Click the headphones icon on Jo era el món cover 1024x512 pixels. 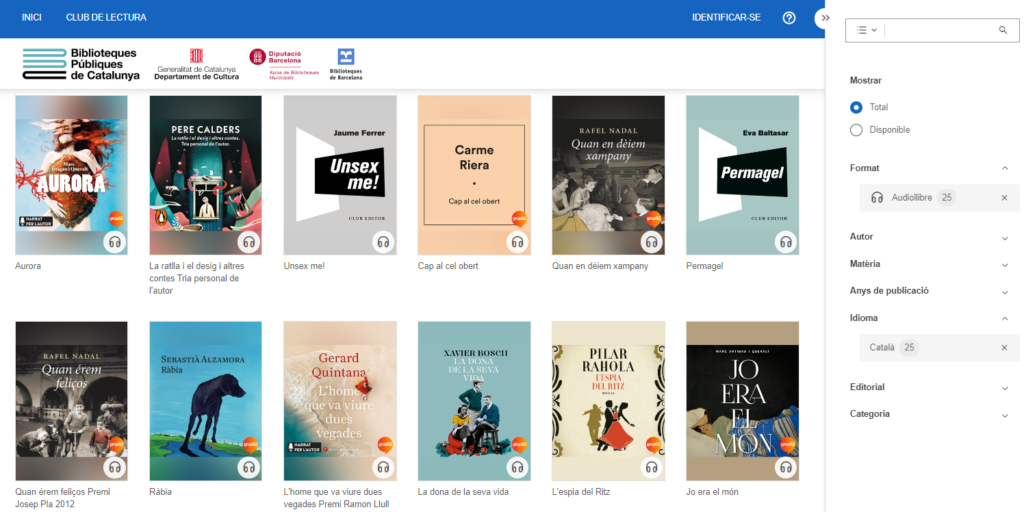point(786,468)
